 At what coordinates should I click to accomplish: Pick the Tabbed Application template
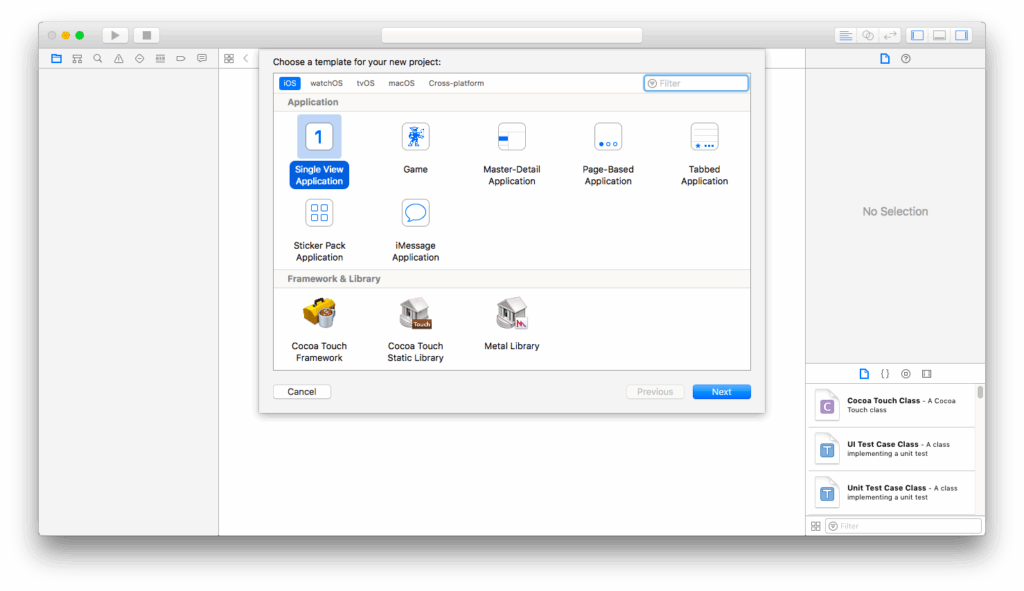[x=704, y=137]
